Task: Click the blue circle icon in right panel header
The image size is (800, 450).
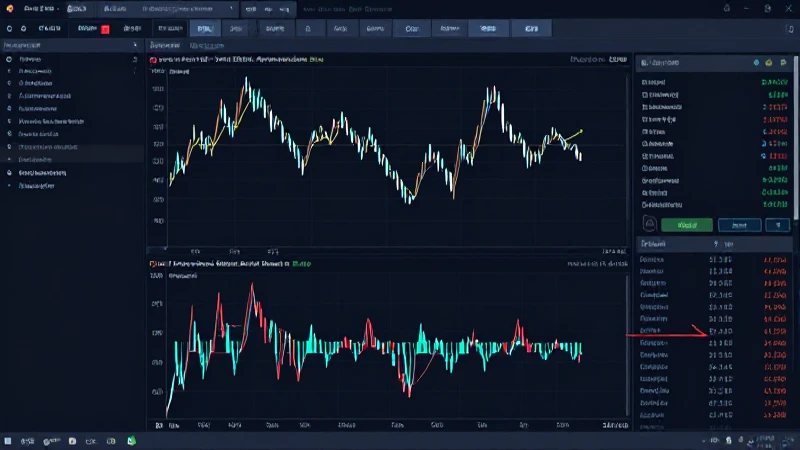Action: click(x=756, y=63)
